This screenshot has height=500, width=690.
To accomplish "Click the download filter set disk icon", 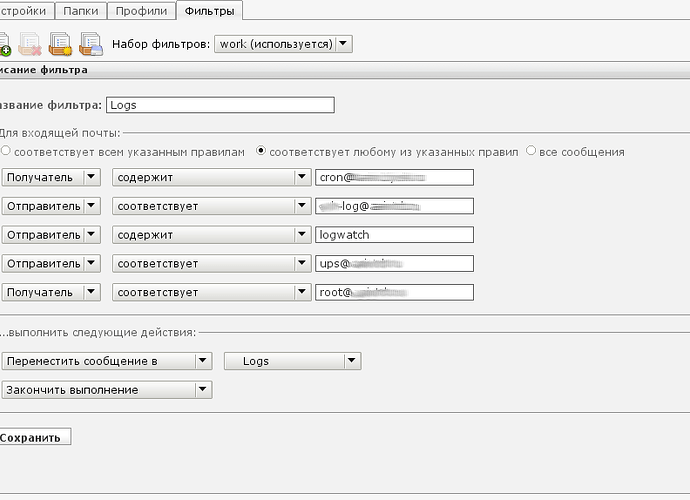I will 91,44.
